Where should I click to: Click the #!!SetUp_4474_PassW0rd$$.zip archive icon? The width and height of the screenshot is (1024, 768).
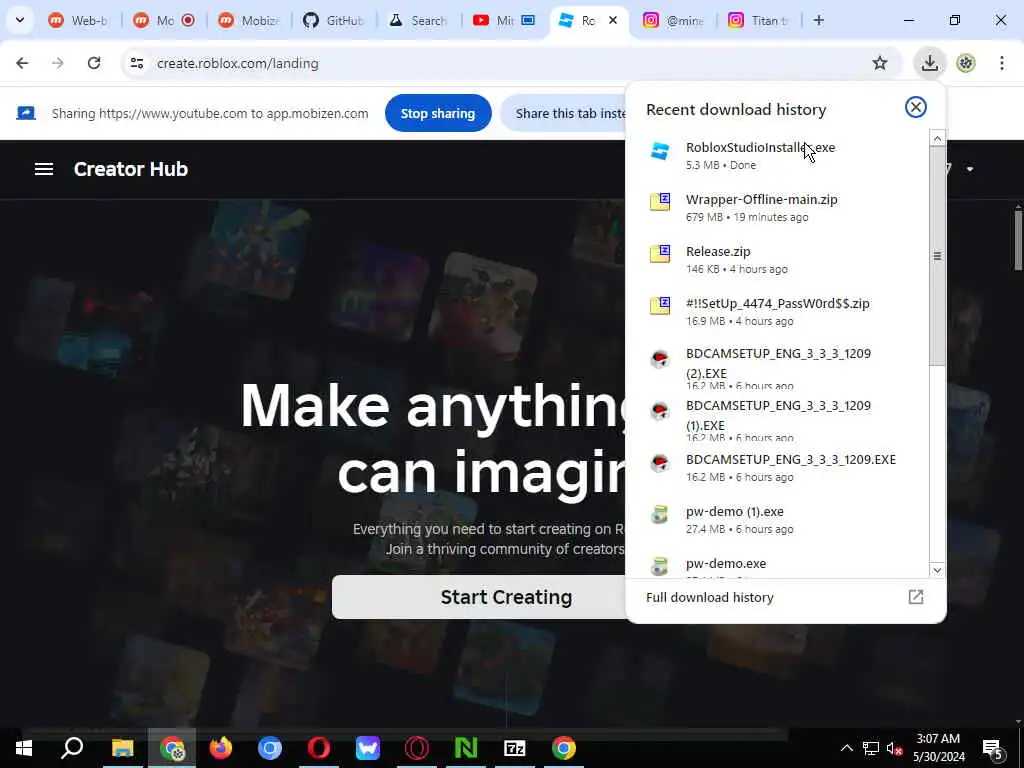tap(660, 306)
